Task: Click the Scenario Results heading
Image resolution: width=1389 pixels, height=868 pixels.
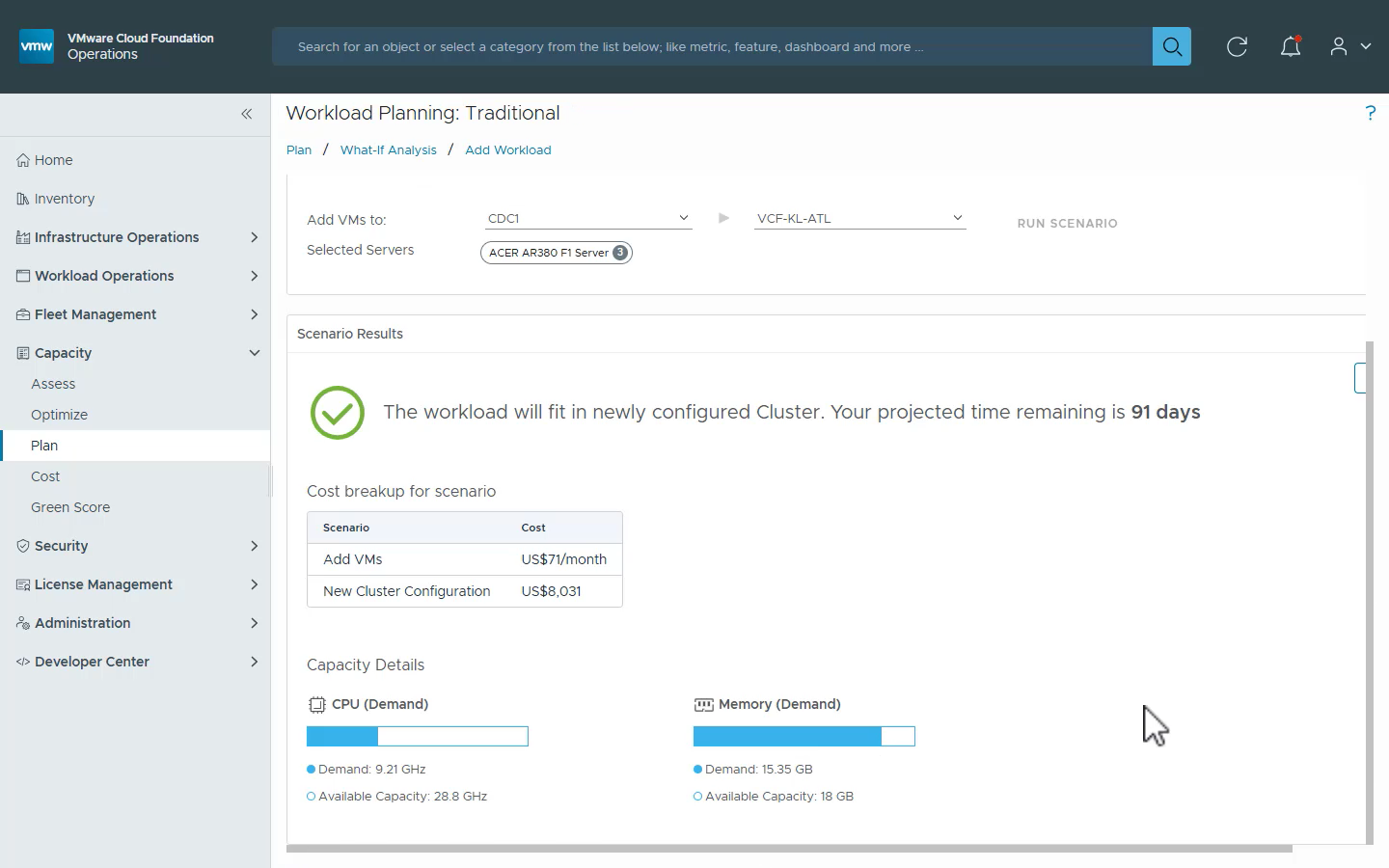Action: pos(350,334)
